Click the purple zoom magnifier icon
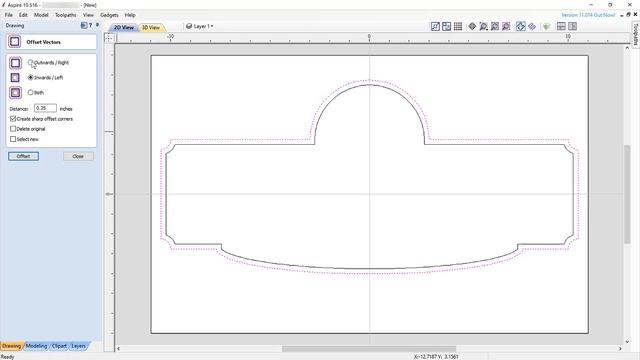This screenshot has height=360, width=640. coord(506,27)
